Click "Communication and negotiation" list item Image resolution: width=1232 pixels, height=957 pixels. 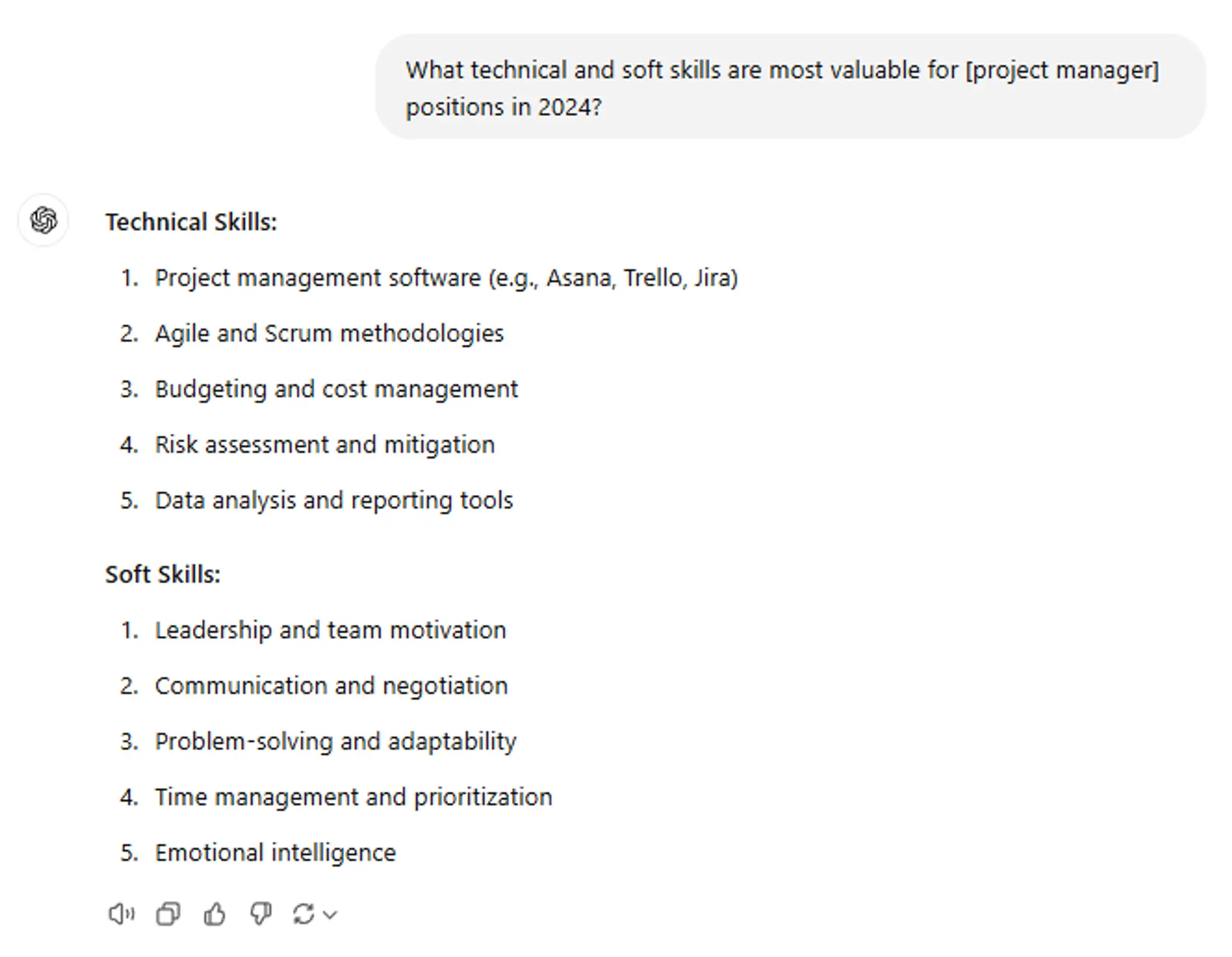[x=331, y=686]
